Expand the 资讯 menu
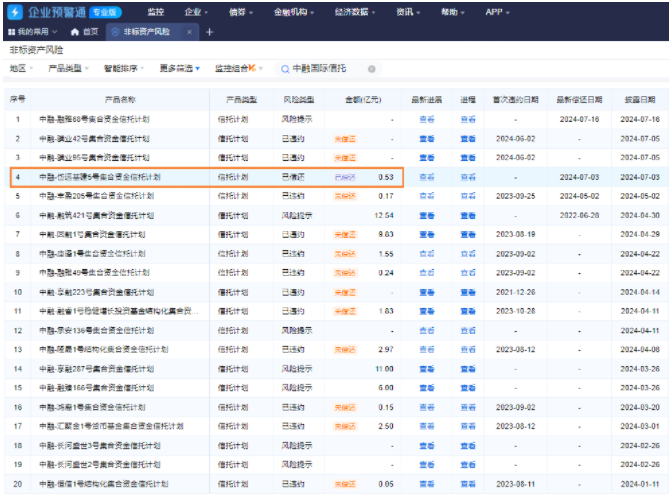Image resolution: width=671 pixels, height=500 pixels. coord(408,12)
